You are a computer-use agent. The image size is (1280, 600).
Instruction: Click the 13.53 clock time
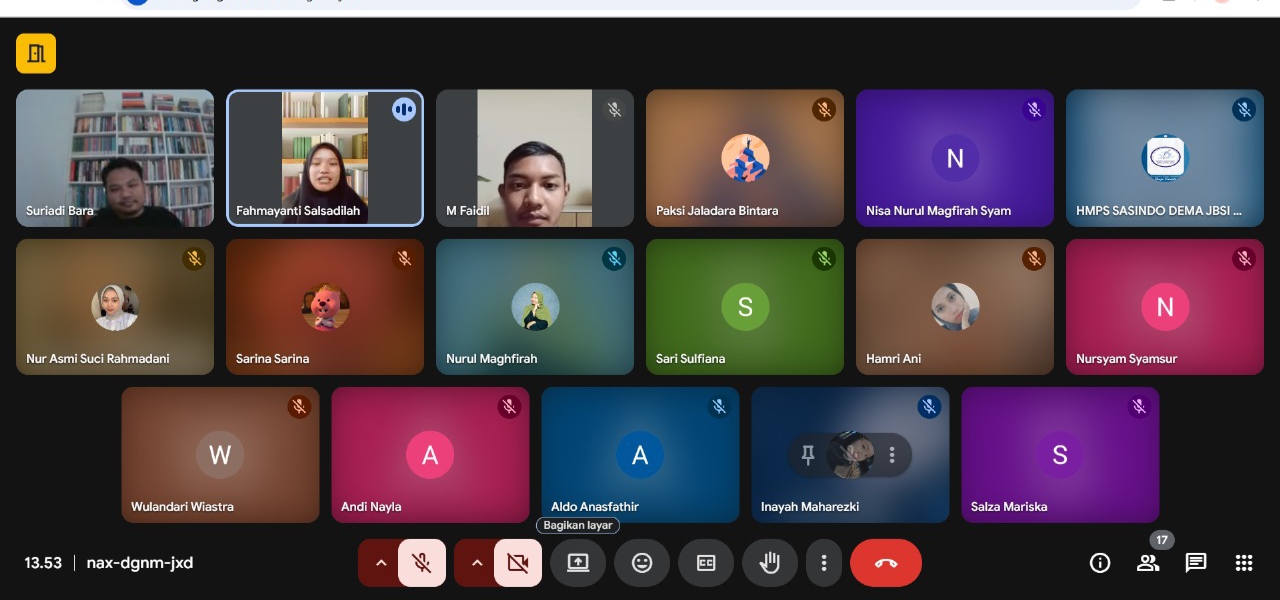point(43,563)
